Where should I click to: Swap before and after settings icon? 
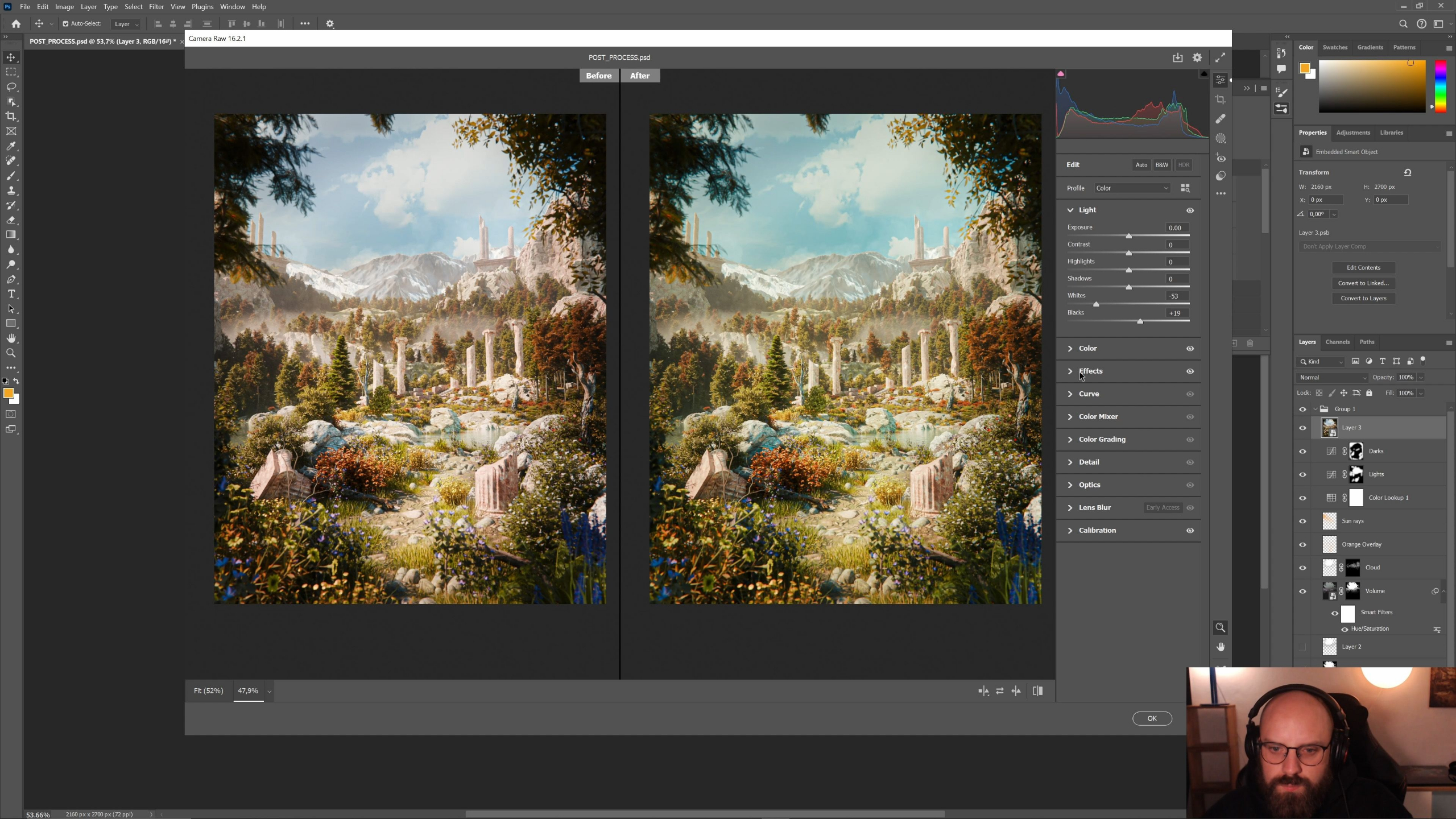coord(999,691)
